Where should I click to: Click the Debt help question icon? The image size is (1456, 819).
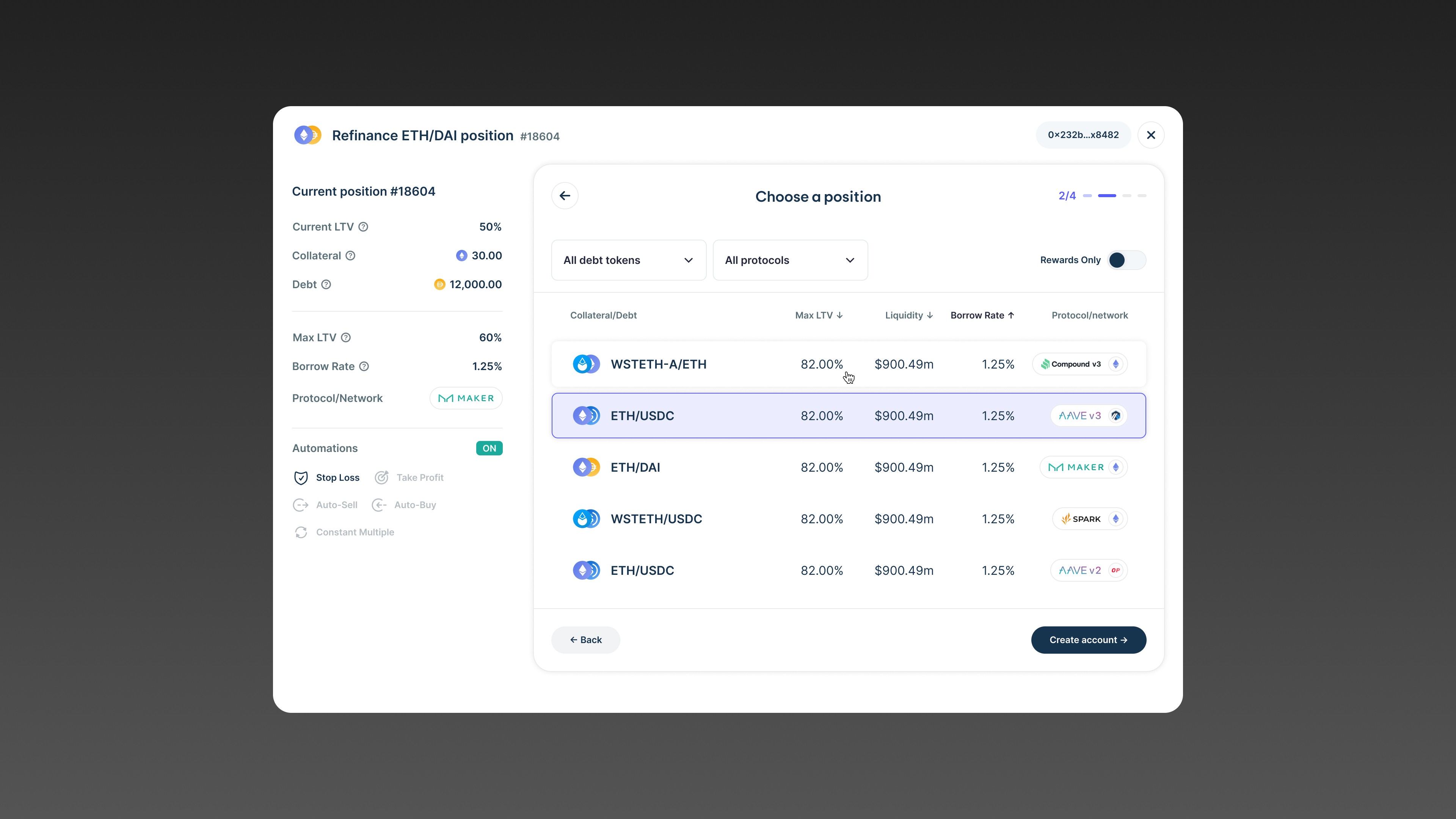326,284
